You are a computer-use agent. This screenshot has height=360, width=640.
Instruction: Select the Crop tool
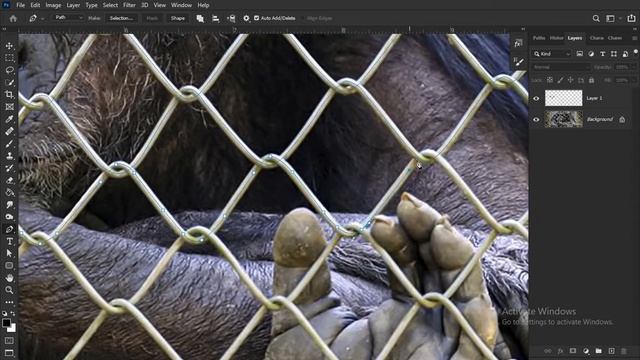point(9,95)
